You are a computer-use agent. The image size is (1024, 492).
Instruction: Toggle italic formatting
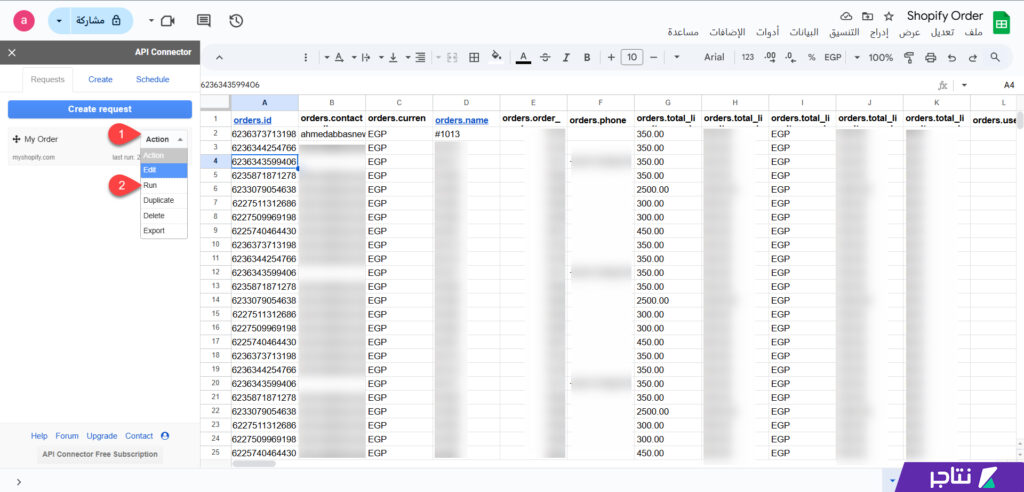pyautogui.click(x=566, y=57)
